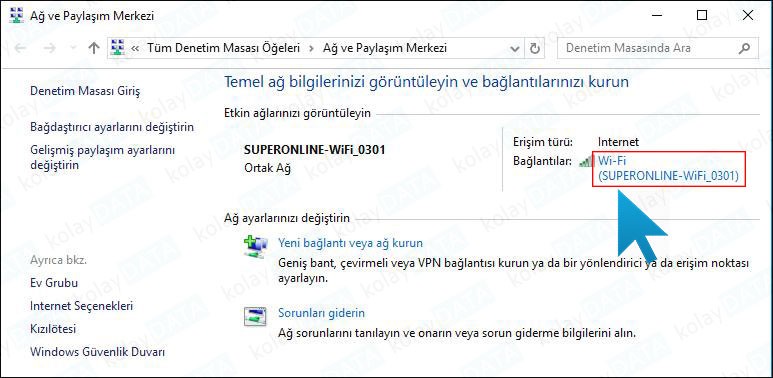Image resolution: width=773 pixels, height=378 pixels.
Task: Click the Erişim türü label
Action: [543, 142]
